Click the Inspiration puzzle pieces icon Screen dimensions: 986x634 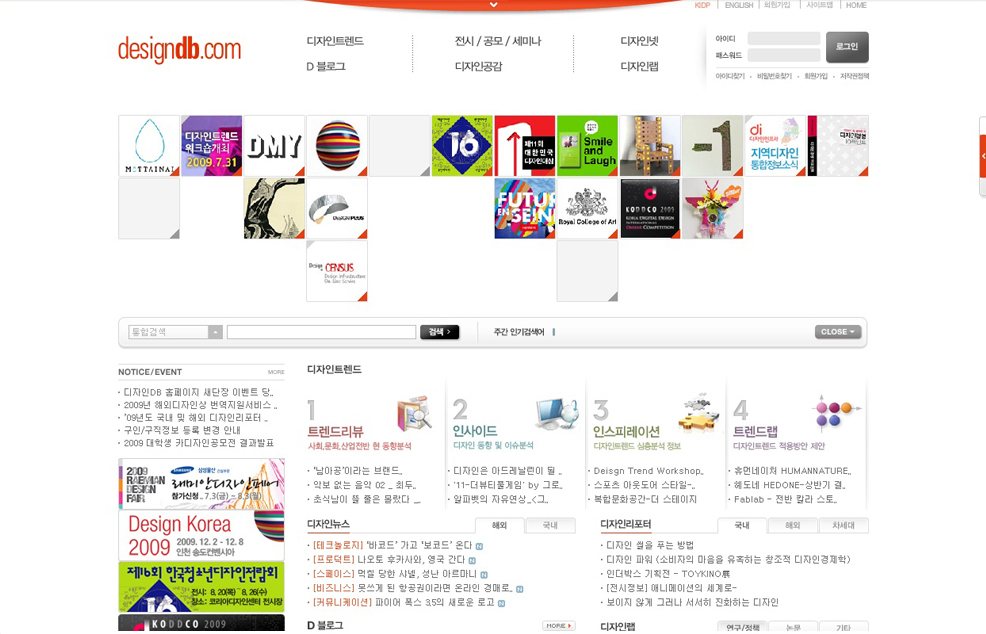pos(697,412)
